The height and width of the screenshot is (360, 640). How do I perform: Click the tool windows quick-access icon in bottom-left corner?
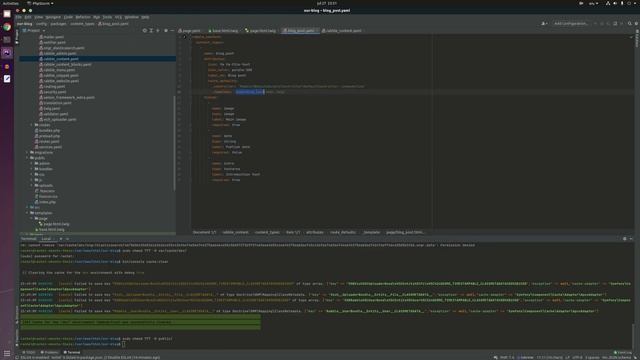coord(17,358)
